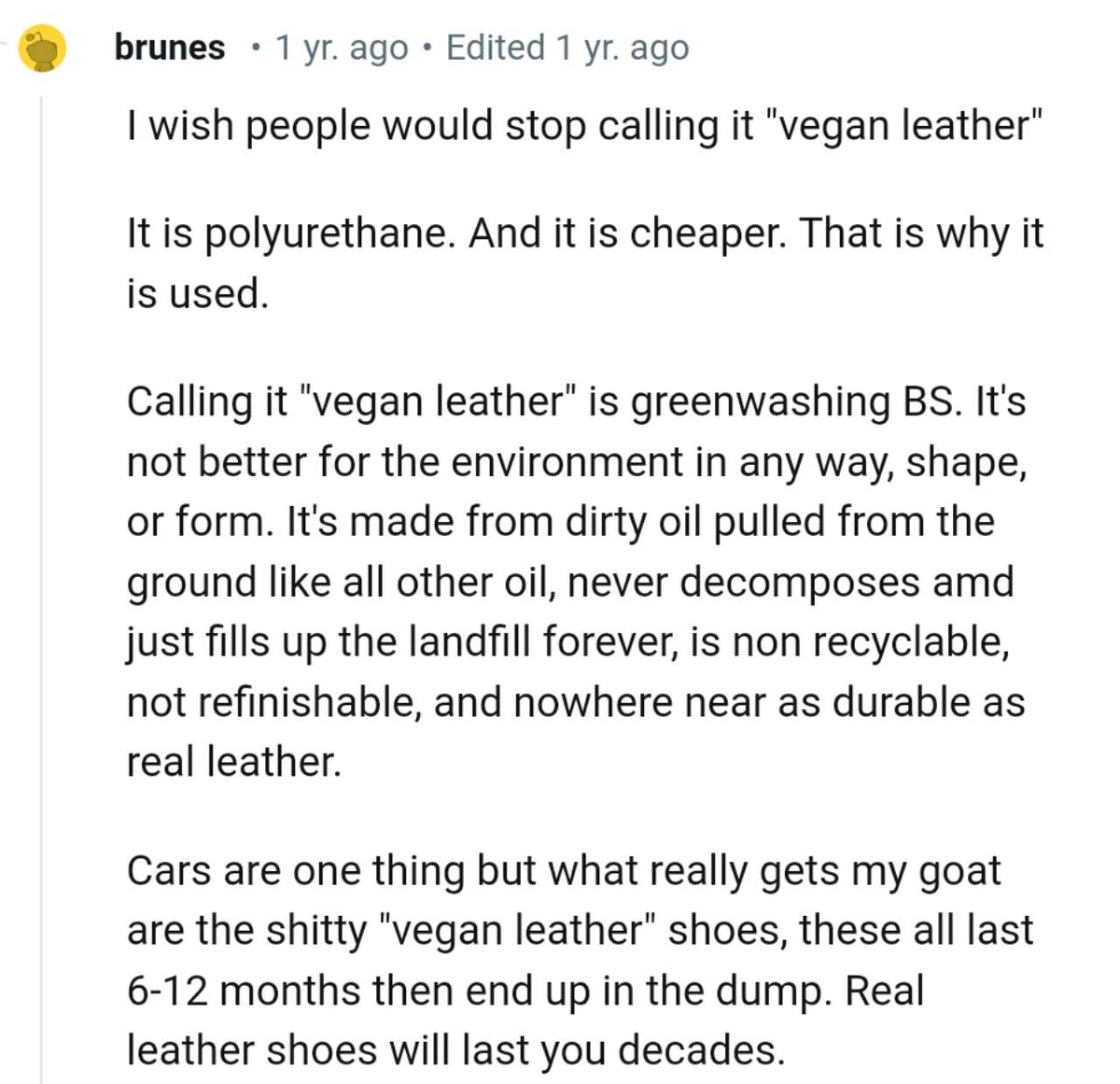Open the brunes username profile link

pyautogui.click(x=170, y=48)
